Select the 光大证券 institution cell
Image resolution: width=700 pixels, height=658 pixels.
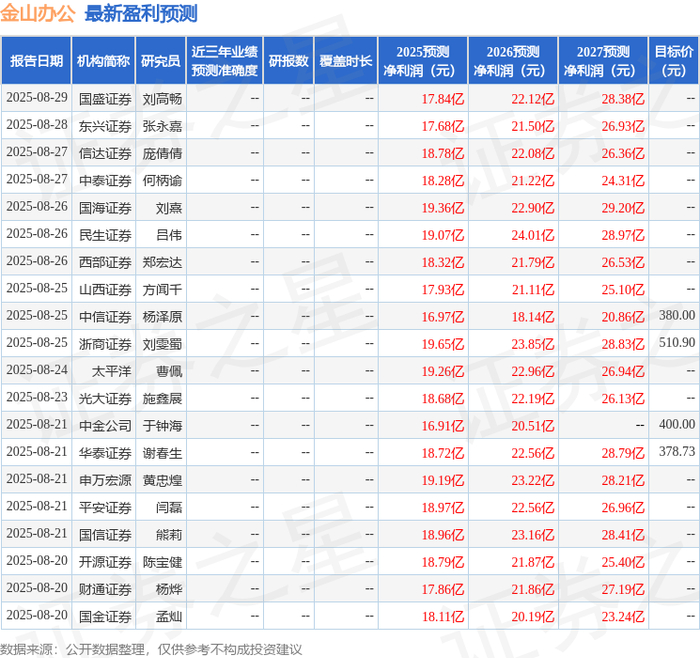pos(105,398)
